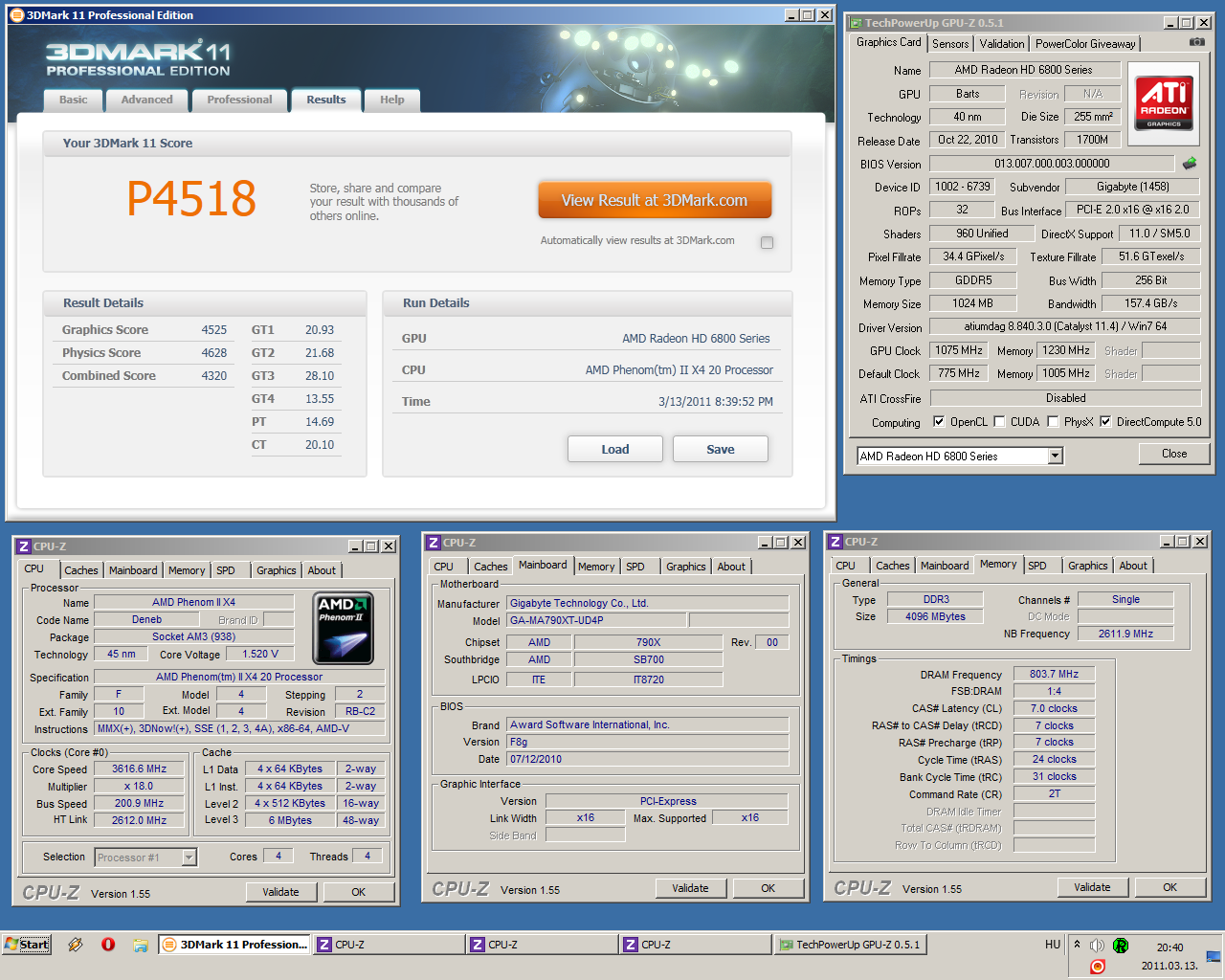Click the GPU-Z title bar icon
This screenshot has width=1225, height=980.
855,23
